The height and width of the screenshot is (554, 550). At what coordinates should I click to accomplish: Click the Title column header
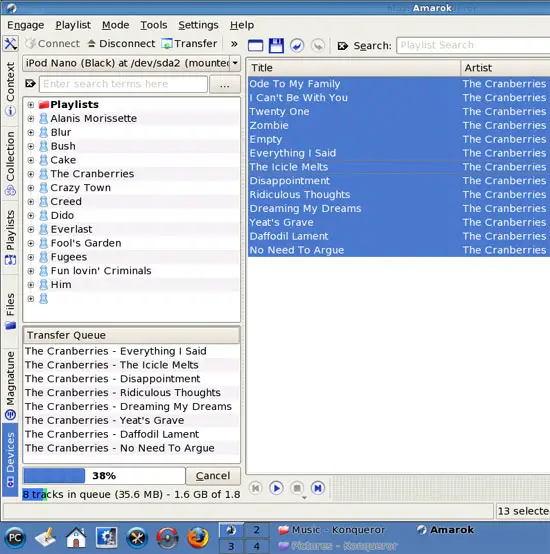354,68
